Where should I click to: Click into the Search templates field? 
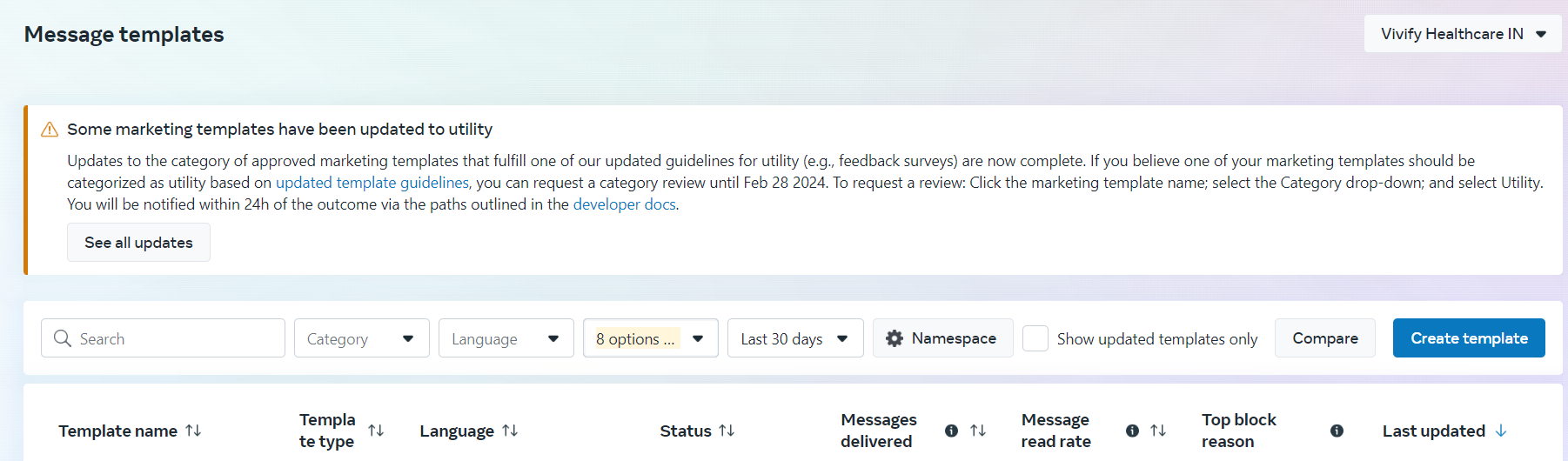[174, 338]
